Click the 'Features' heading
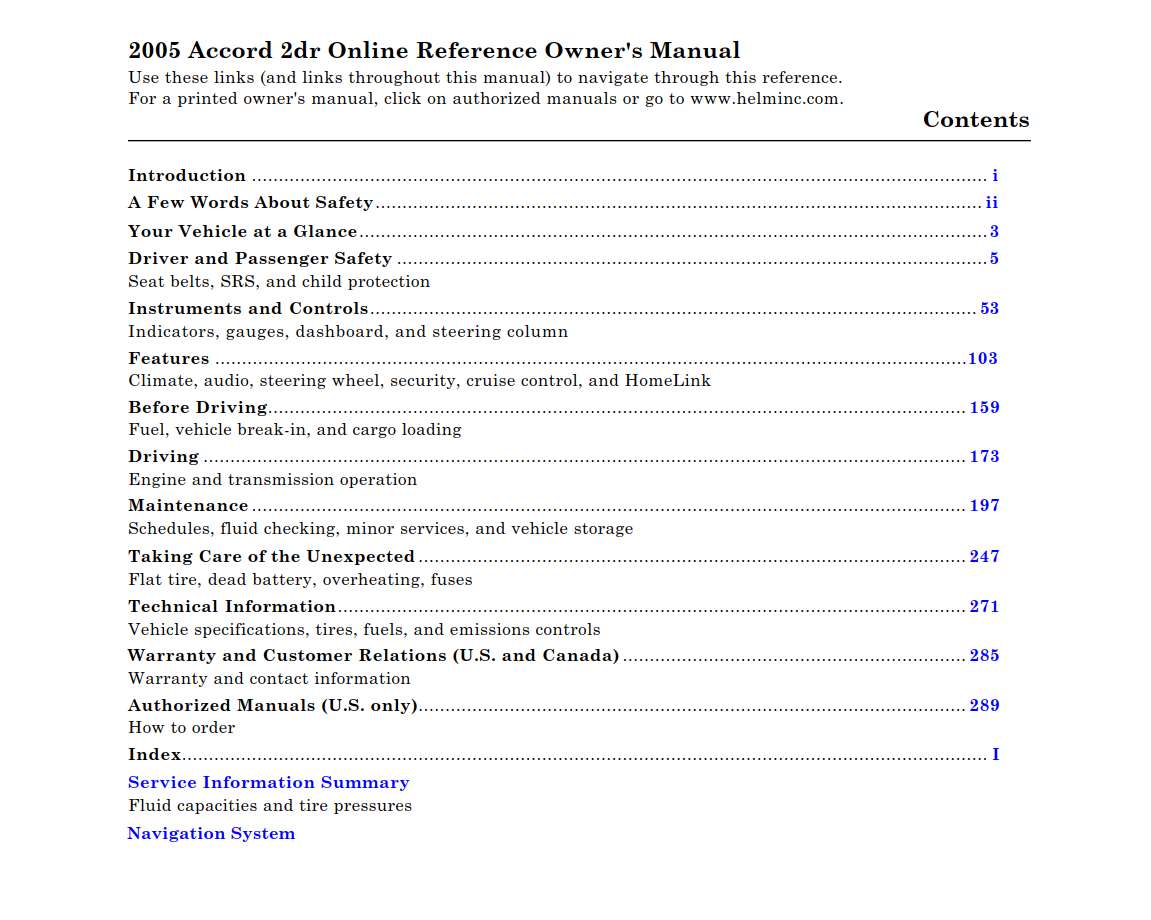 pos(169,358)
